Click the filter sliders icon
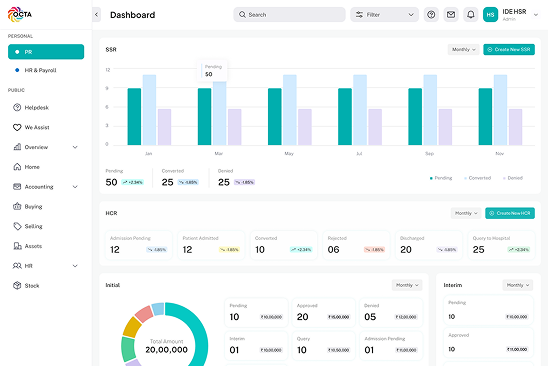The height and width of the screenshot is (366, 548). (359, 15)
